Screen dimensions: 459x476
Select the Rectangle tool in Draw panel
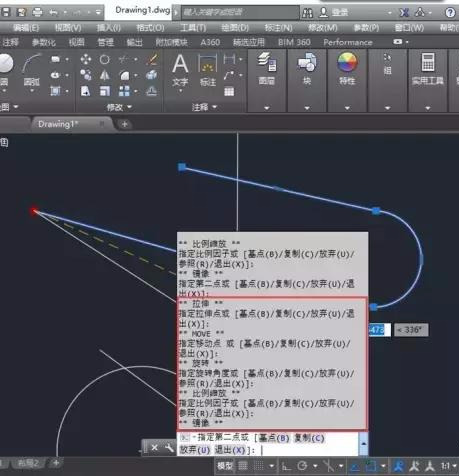tap(55, 60)
